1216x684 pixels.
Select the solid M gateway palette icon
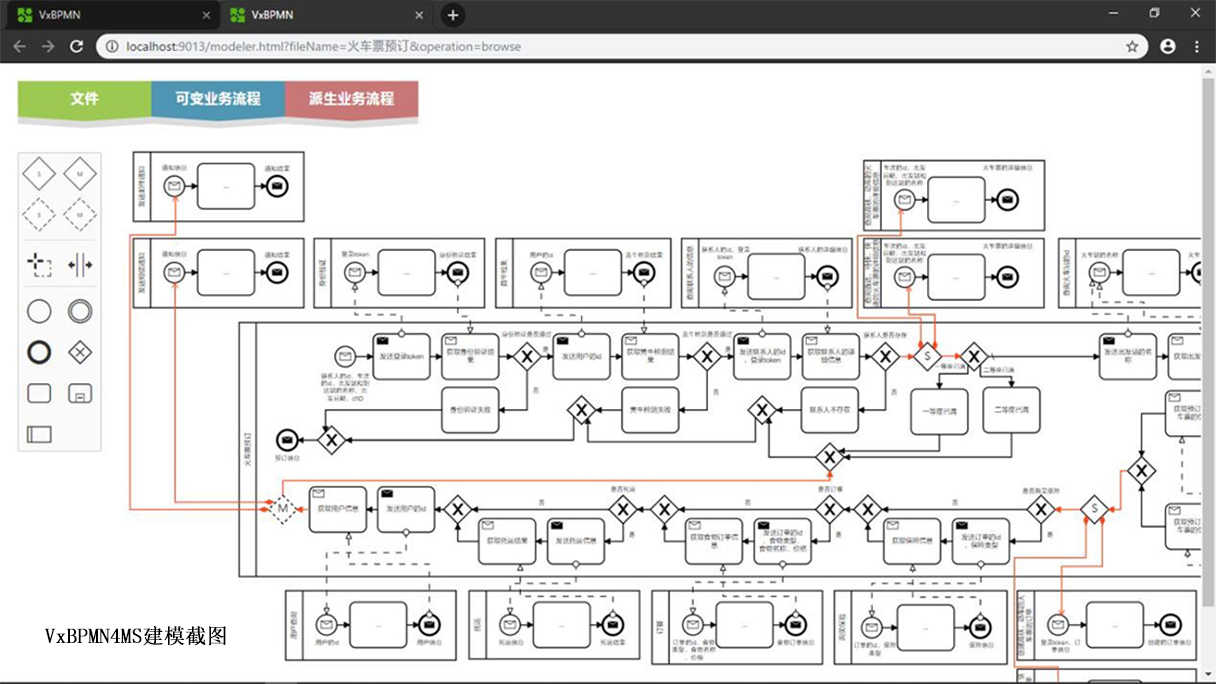(x=80, y=174)
